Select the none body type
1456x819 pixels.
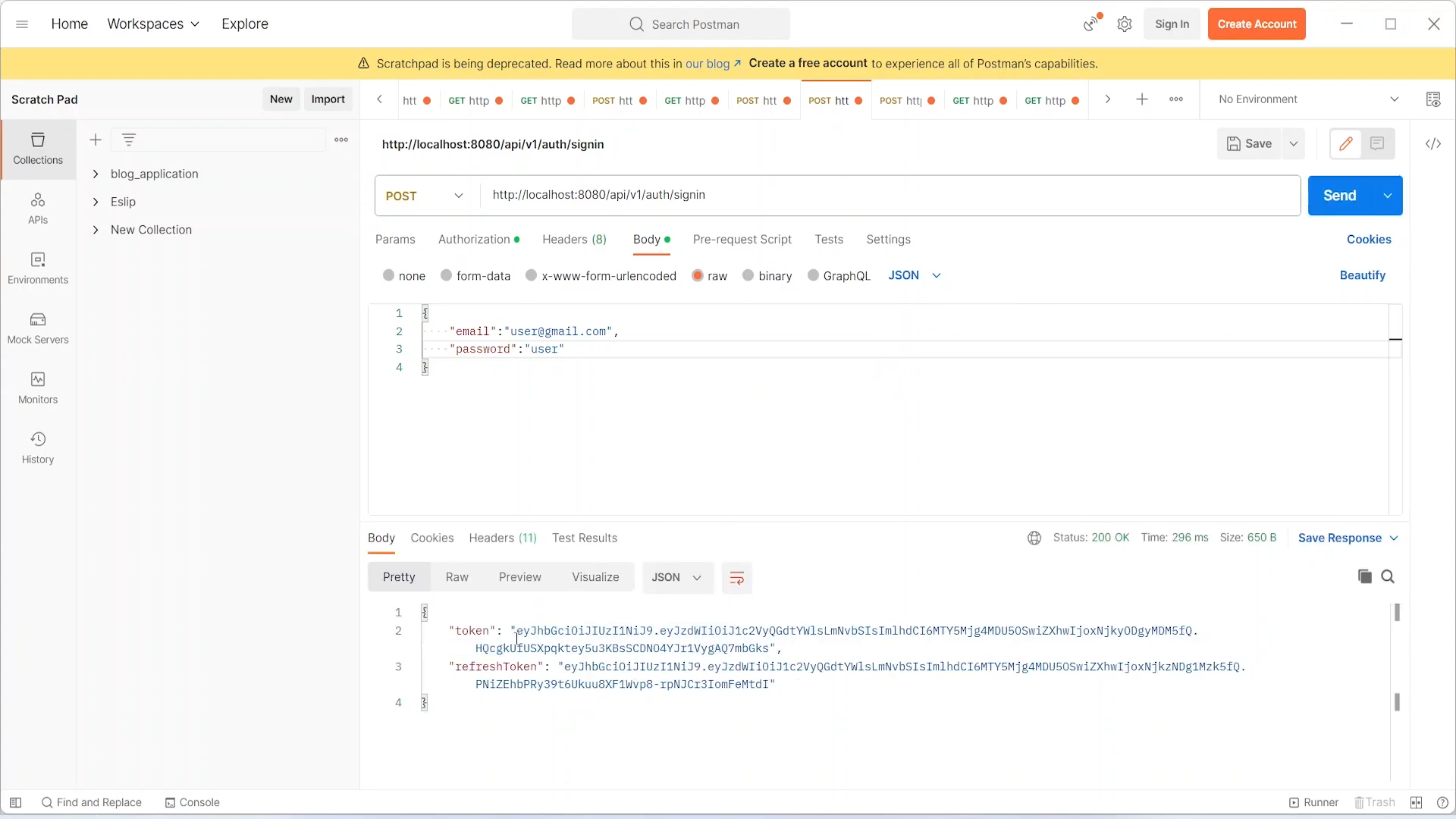click(x=389, y=275)
